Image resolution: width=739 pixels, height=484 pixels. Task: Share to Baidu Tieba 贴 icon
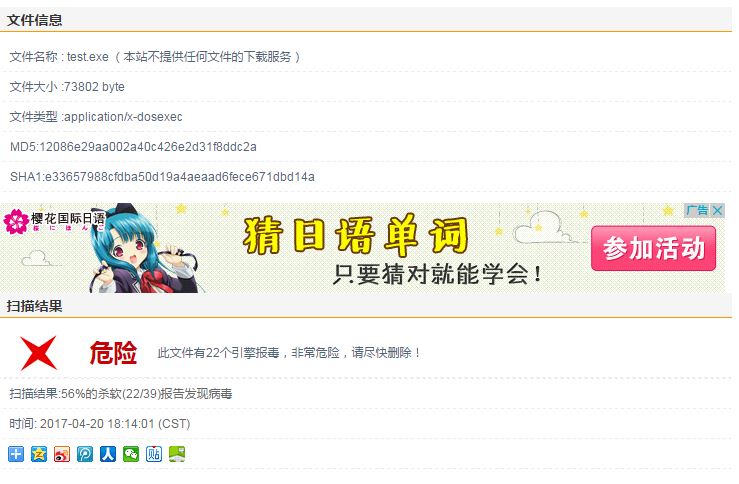tap(154, 454)
